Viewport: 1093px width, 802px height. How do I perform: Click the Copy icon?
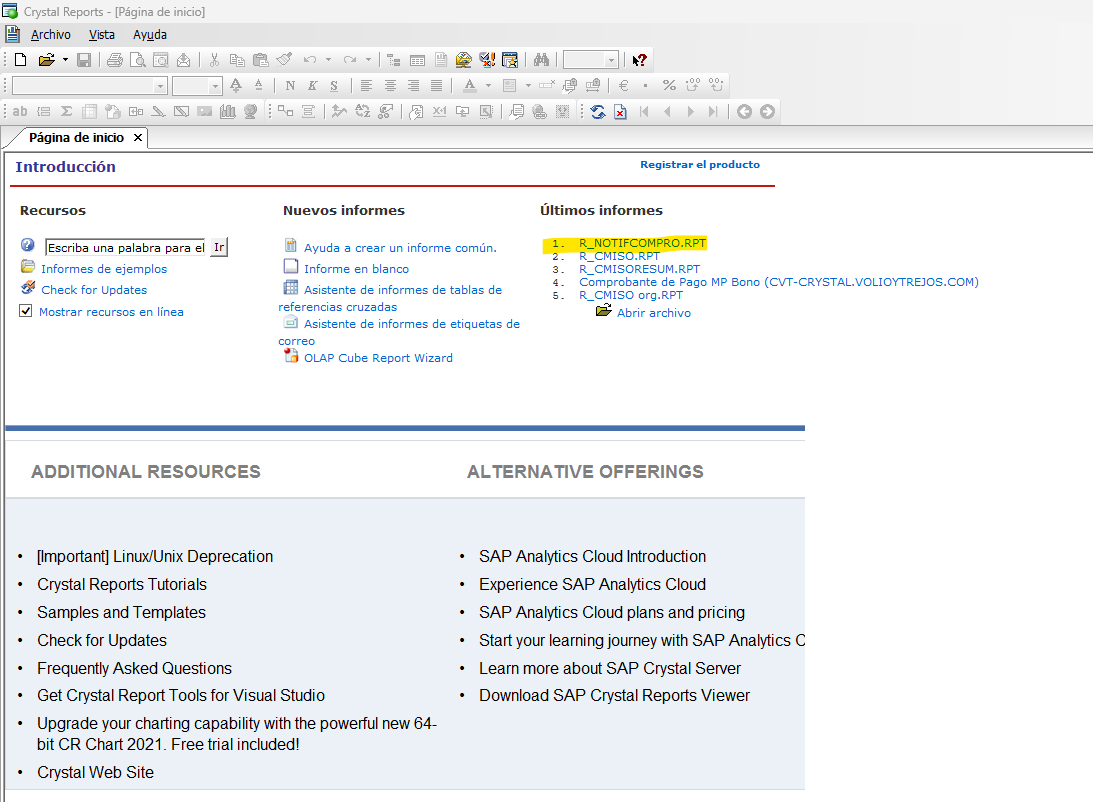tap(237, 60)
